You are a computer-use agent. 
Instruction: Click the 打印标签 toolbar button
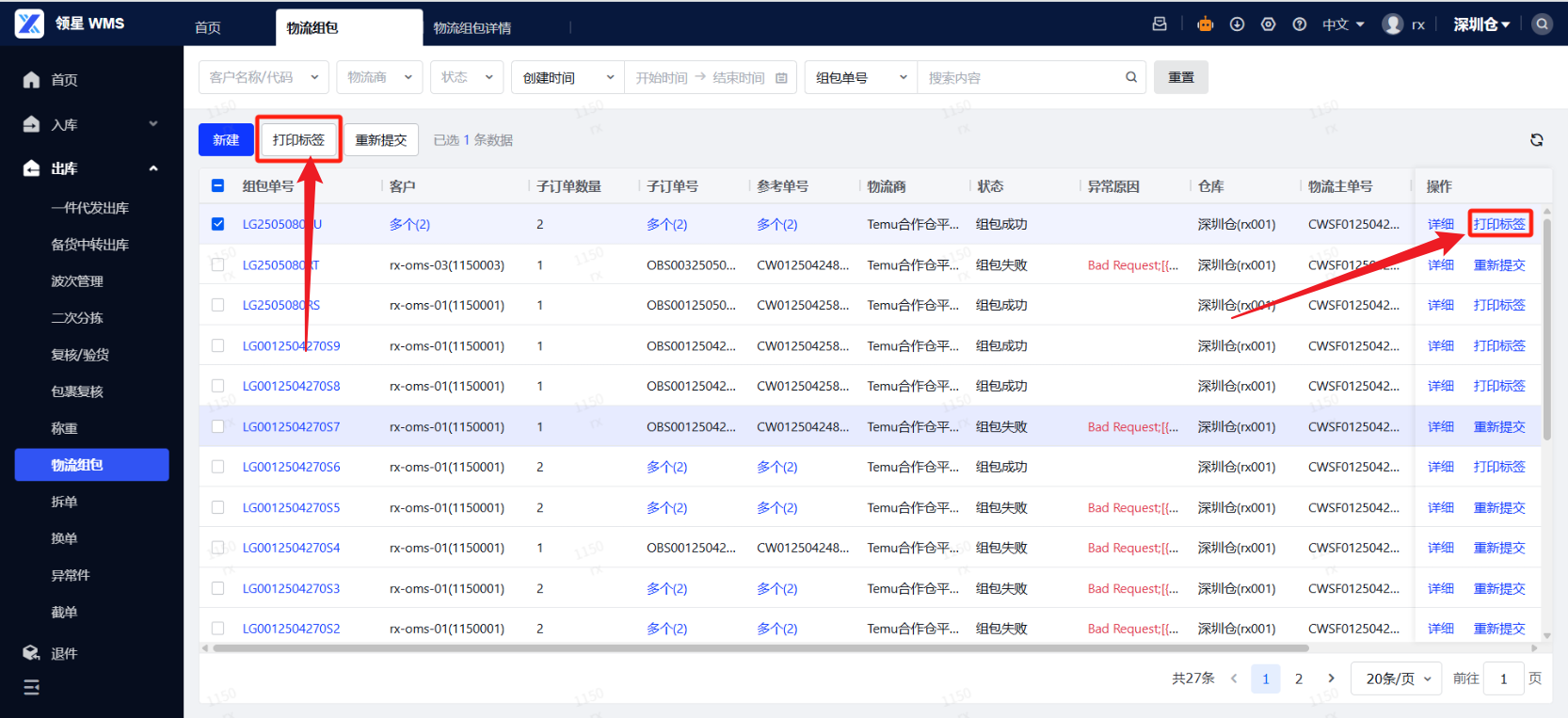click(298, 139)
